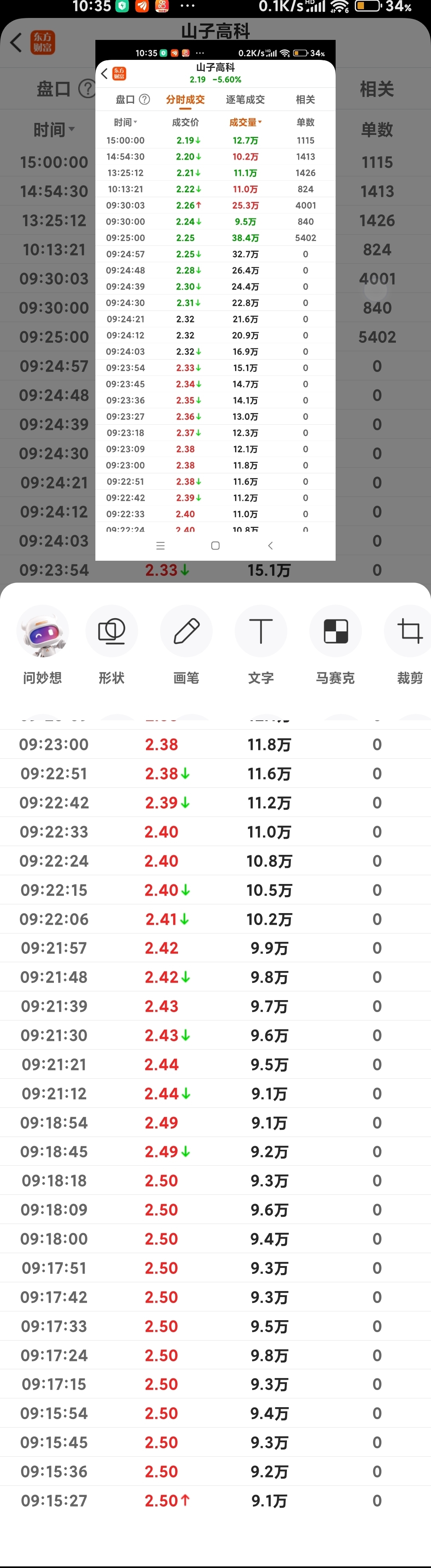
Task: Tap the large dimmed 5402 order count
Action: [377, 336]
